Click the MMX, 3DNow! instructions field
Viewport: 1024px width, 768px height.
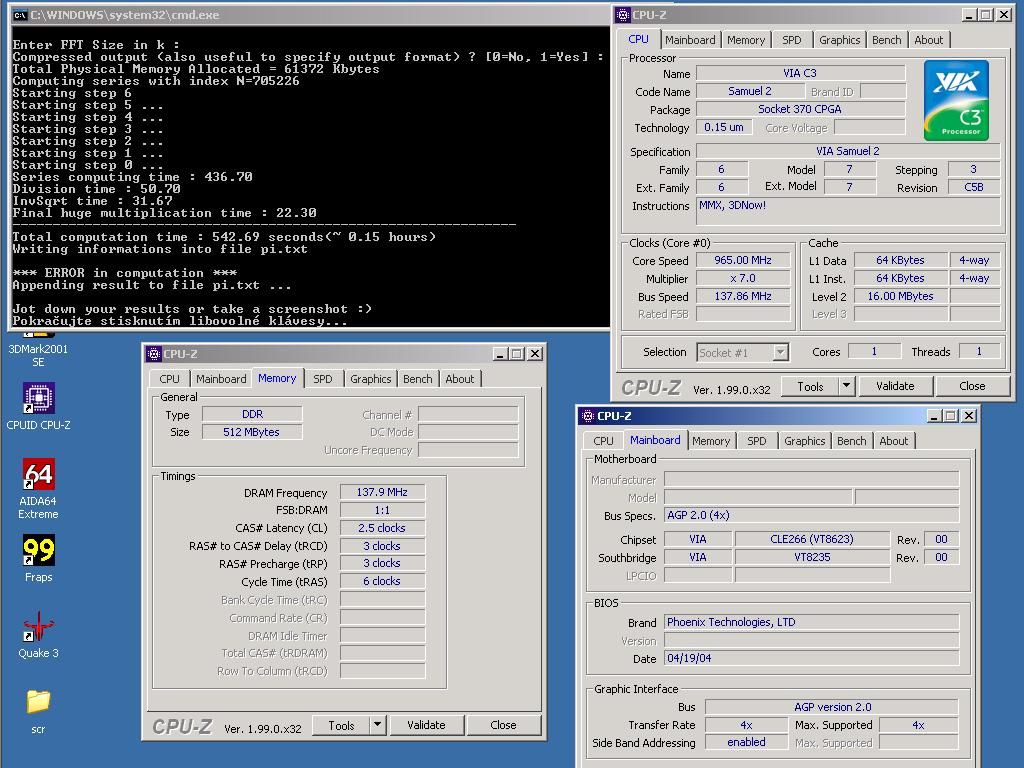848,211
